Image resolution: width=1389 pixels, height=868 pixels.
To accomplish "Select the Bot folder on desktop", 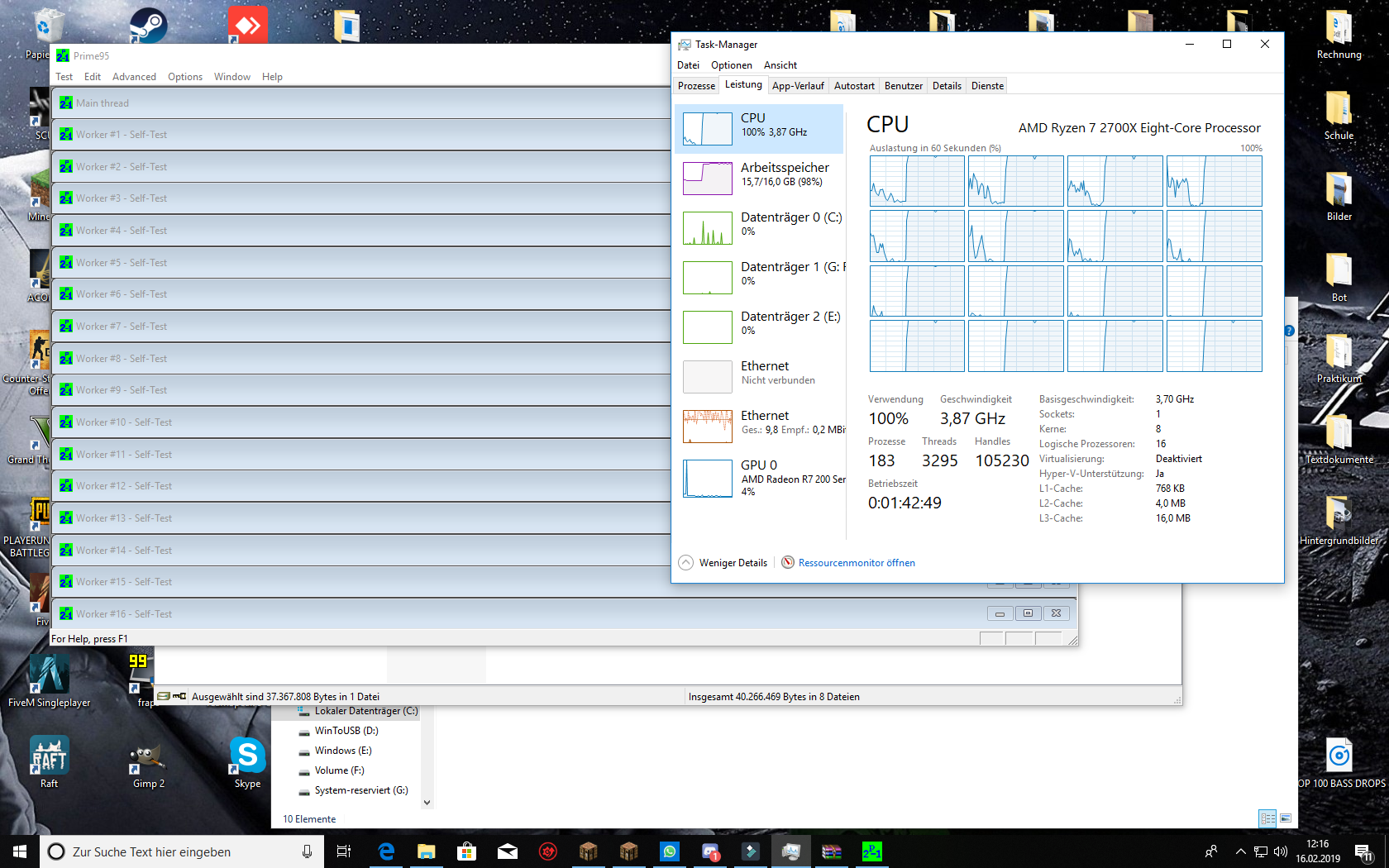I will coord(1339,278).
